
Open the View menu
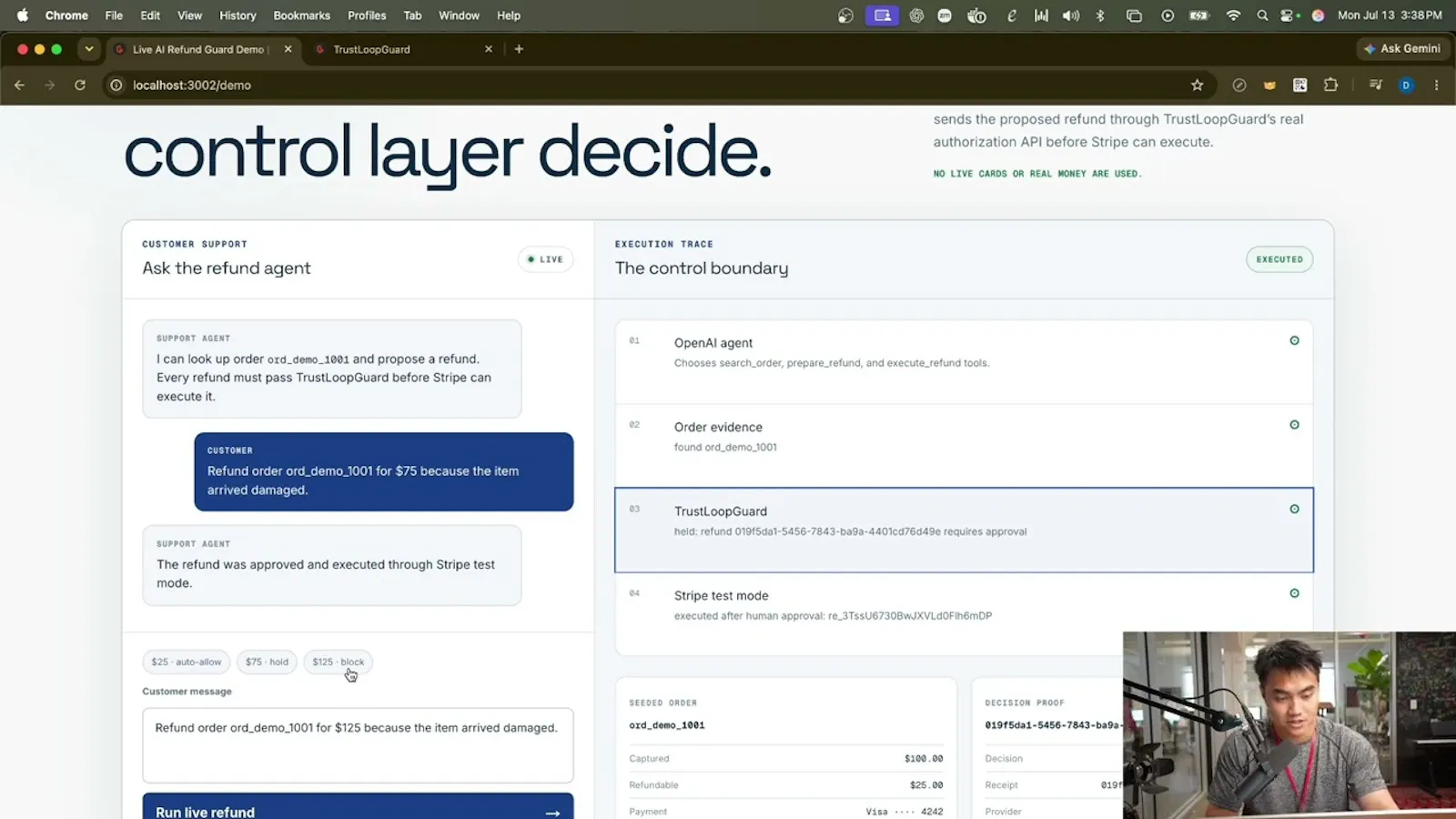[x=189, y=15]
